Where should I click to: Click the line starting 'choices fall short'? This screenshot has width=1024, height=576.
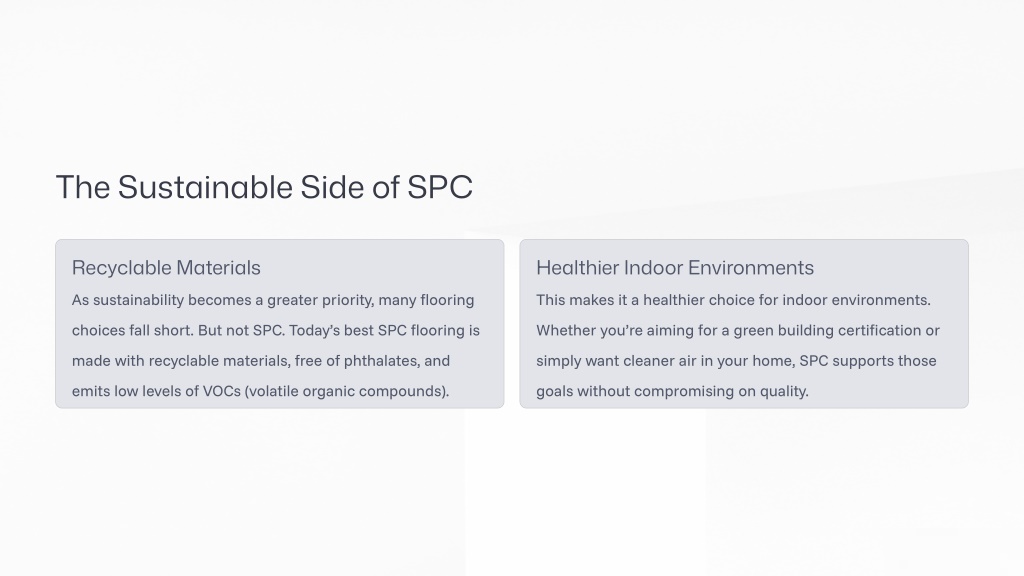(x=276, y=330)
